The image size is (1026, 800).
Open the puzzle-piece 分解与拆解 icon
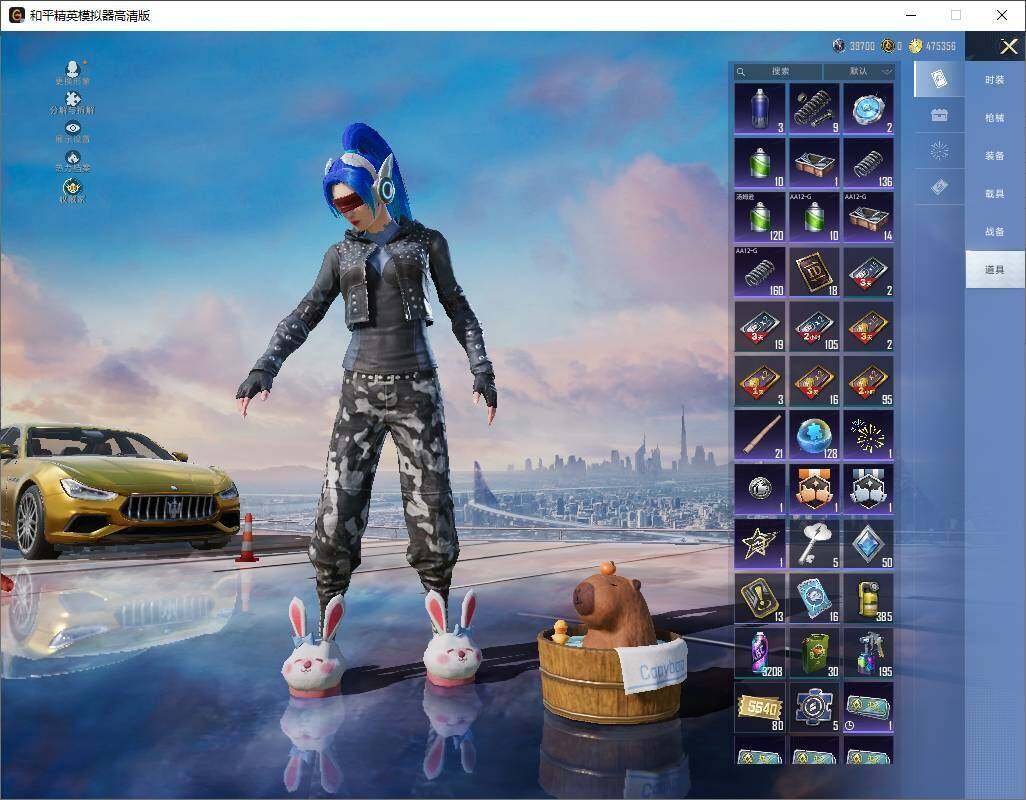(73, 103)
